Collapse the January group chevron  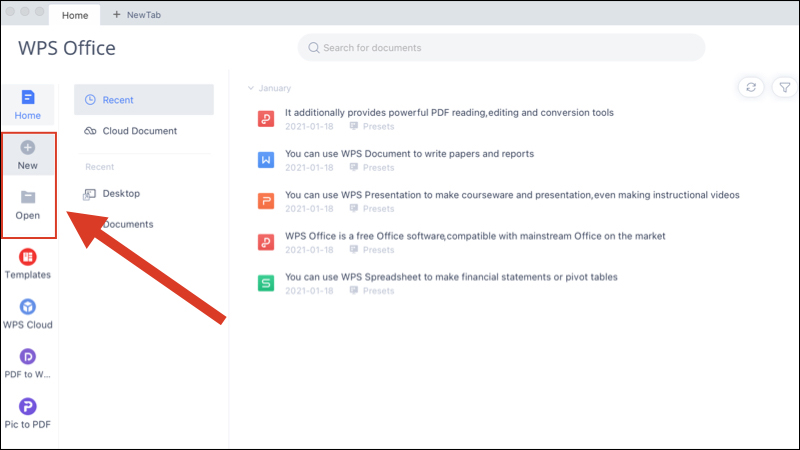pyautogui.click(x=251, y=88)
